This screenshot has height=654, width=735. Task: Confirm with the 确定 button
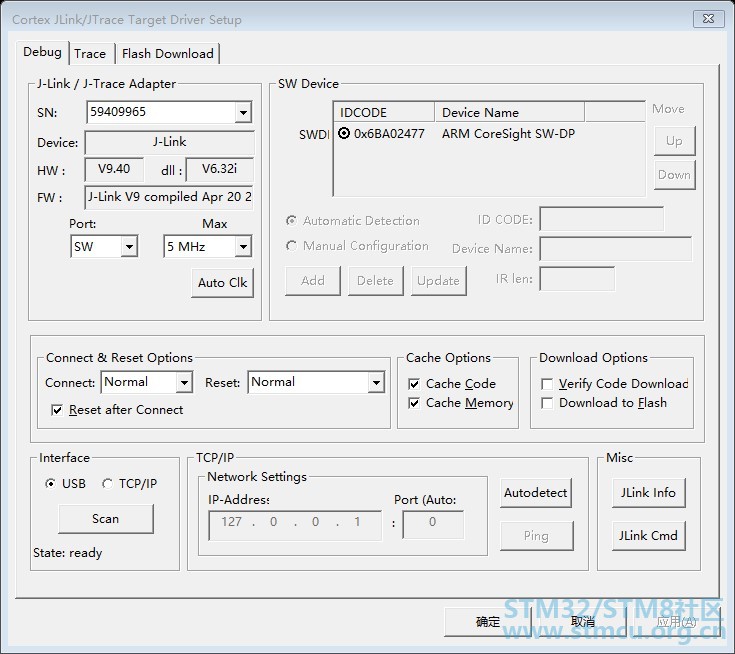coord(488,622)
